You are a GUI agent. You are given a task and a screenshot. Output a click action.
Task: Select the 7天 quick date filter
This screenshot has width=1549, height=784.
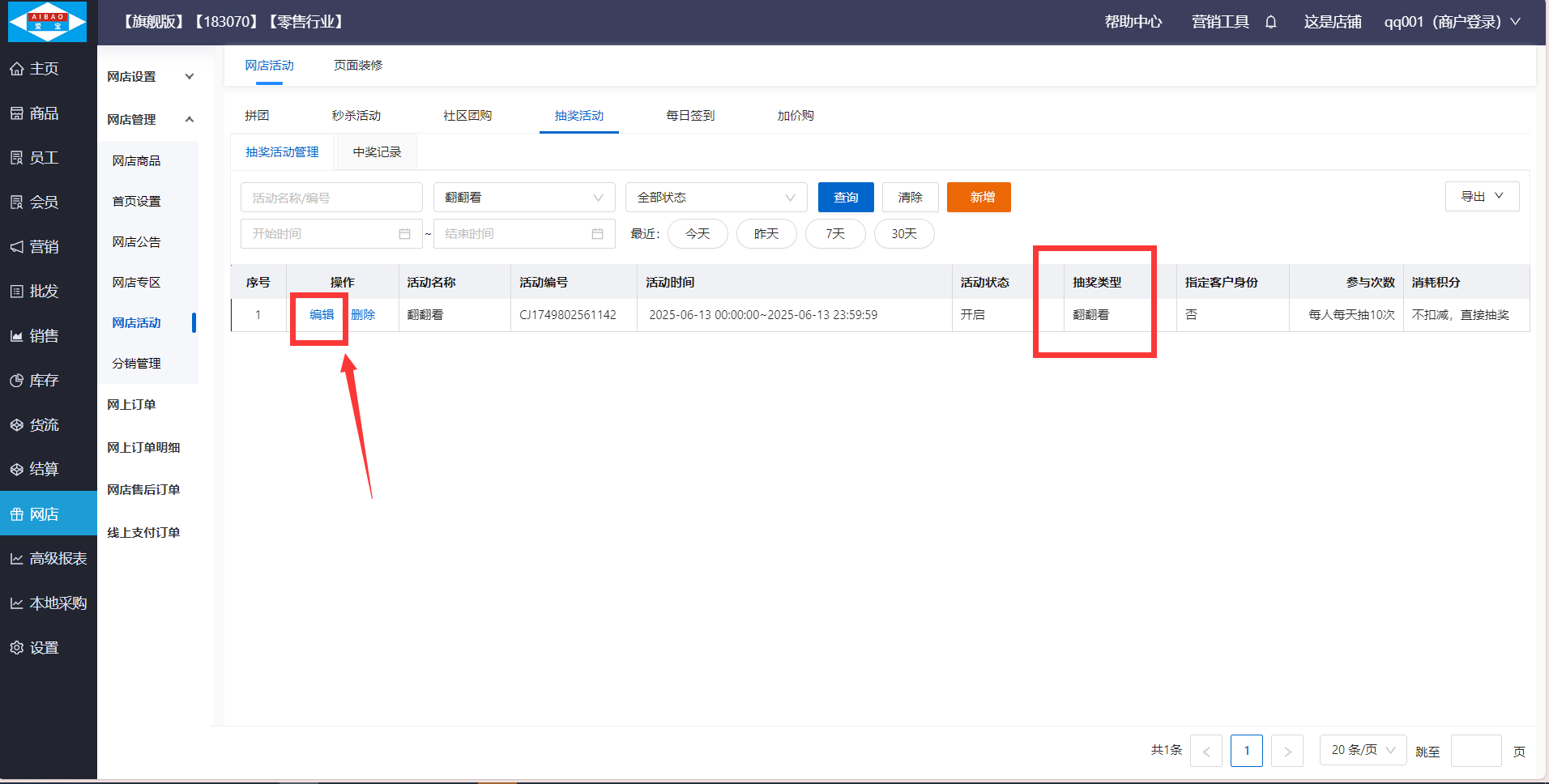(x=834, y=234)
